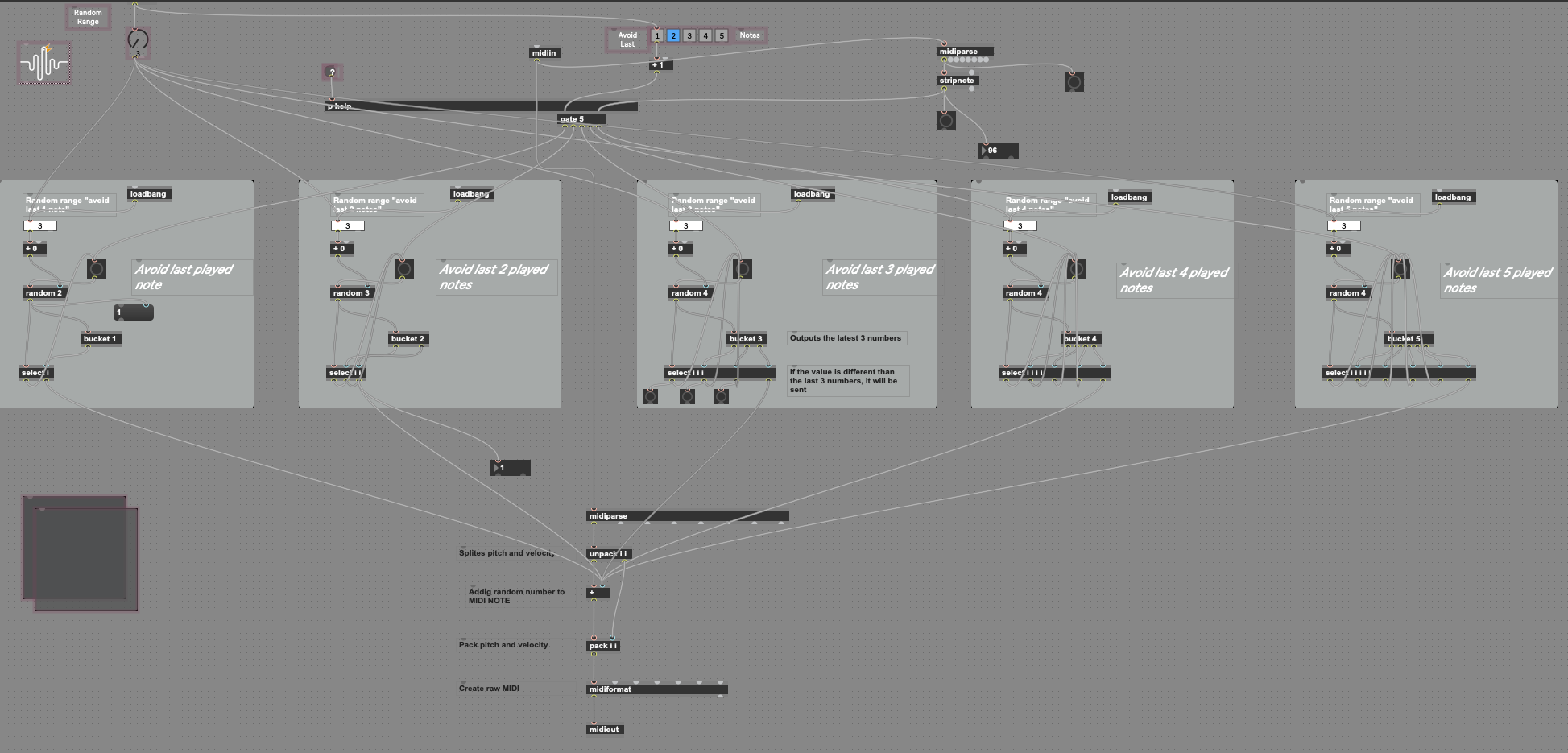Click the Random Range label
Image resolution: width=1568 pixels, height=753 pixels.
[89, 18]
